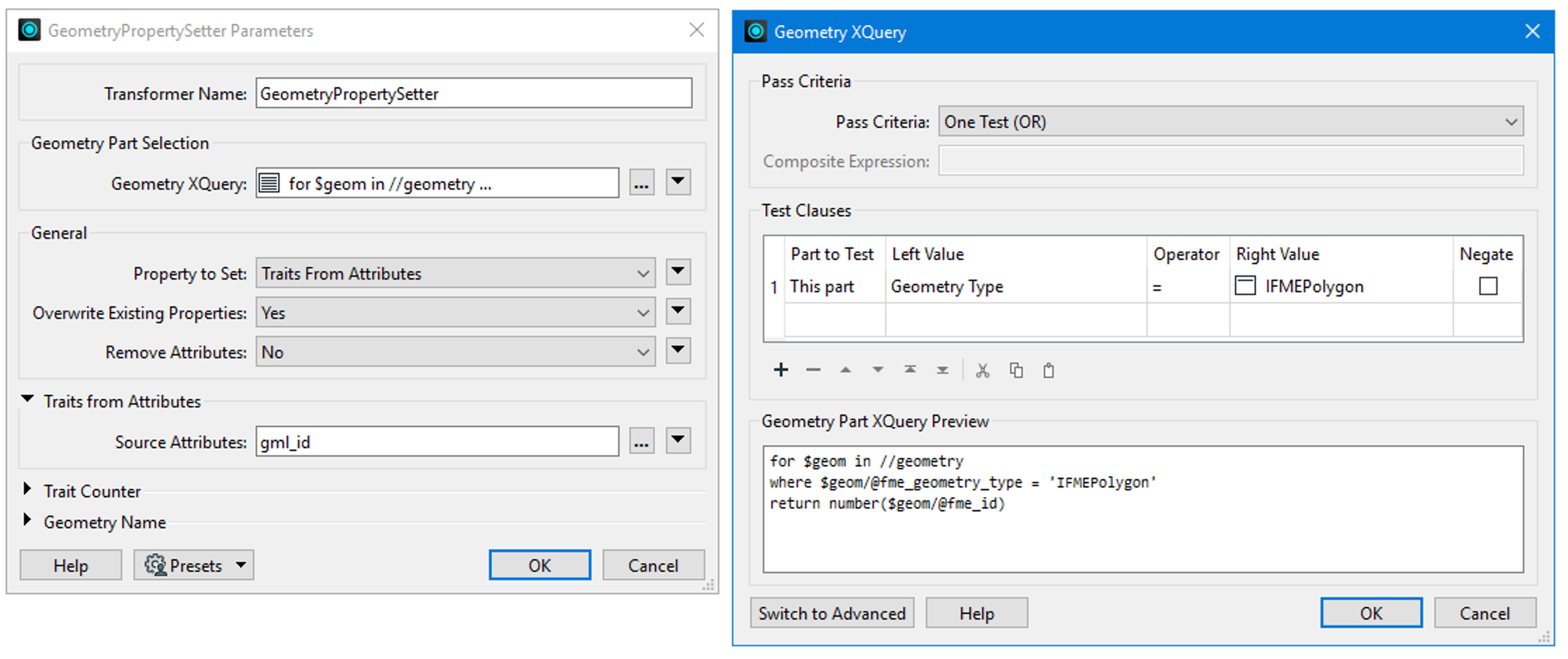Close the GeometryPropertySetter Parameters dialog
Viewport: 1568px width, 659px height.
coord(696,30)
